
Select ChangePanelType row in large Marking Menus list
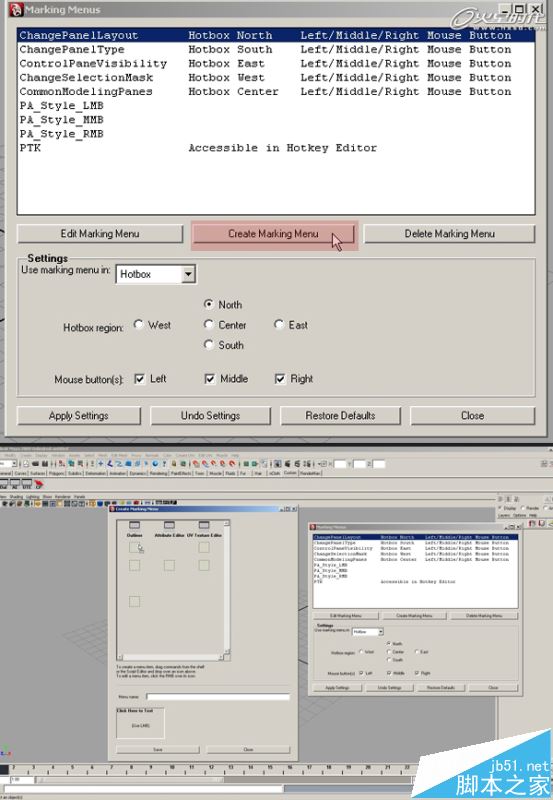[276, 49]
